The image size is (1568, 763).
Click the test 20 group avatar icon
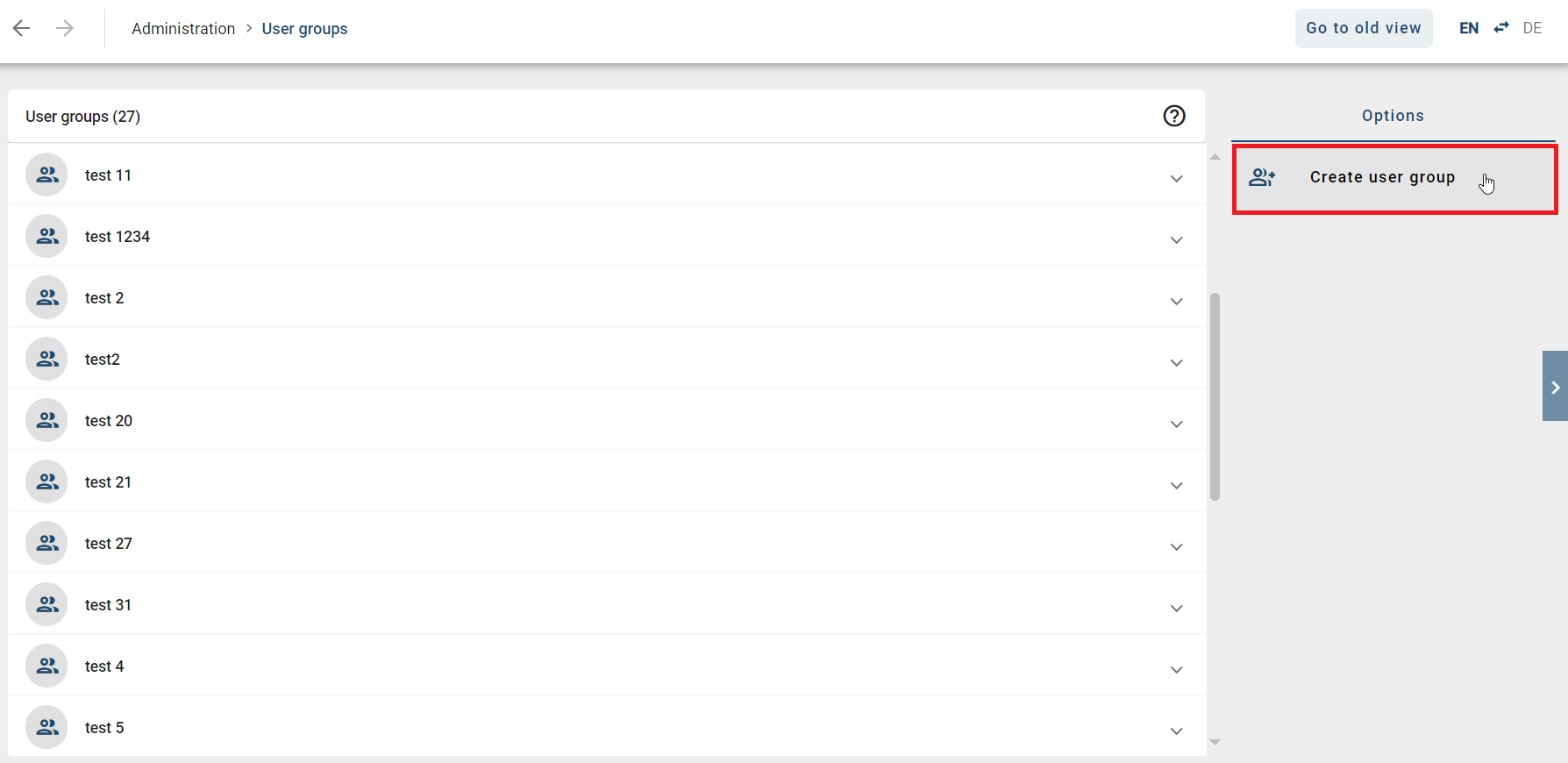pyautogui.click(x=47, y=421)
